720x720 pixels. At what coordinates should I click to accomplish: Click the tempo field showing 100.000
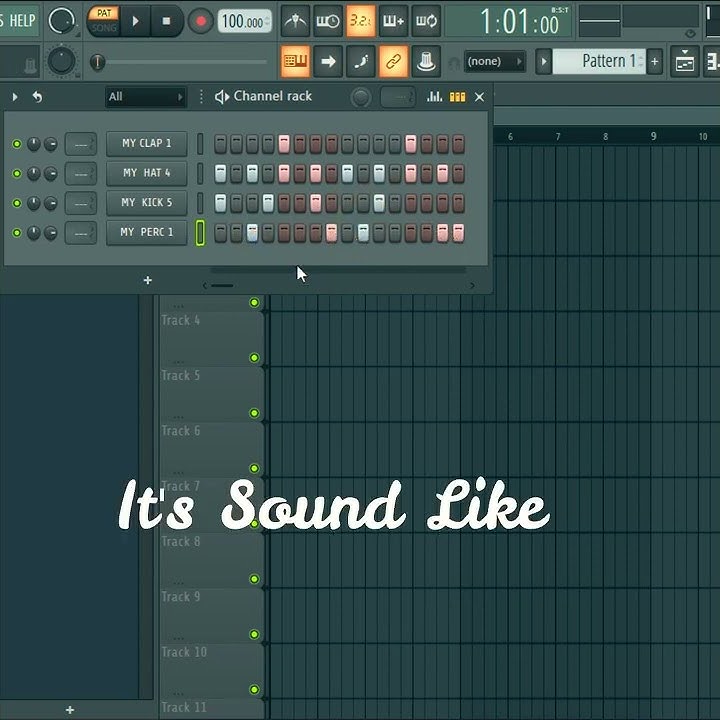244,21
